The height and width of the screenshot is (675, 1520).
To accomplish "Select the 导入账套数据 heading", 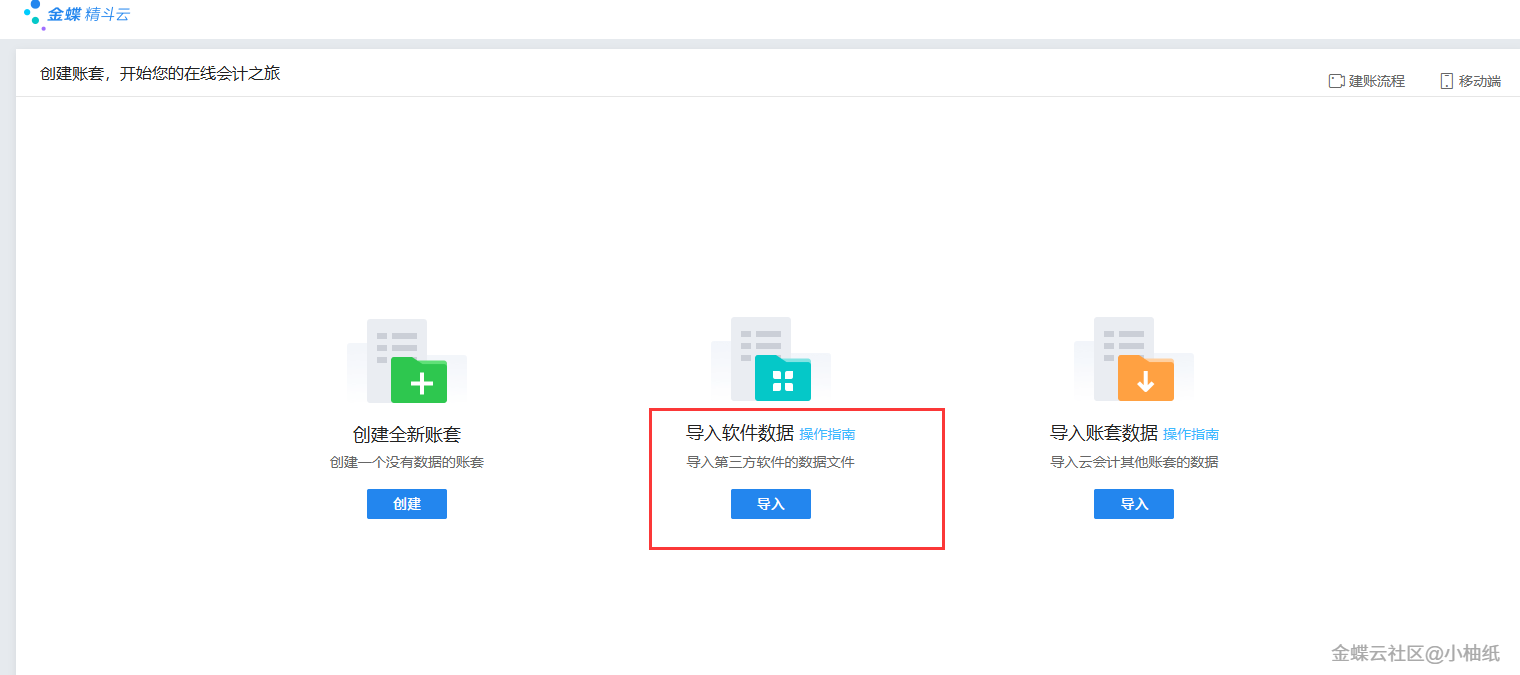I will point(1103,433).
